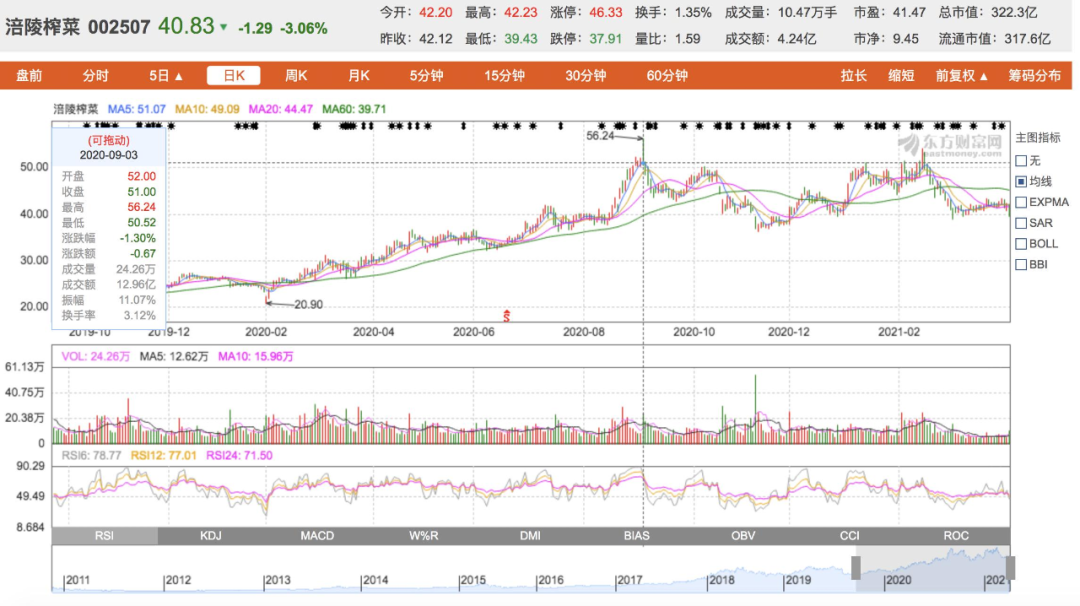The width and height of the screenshot is (1080, 606).
Task: Click the 2015 position on the timeline slider
Action: [x=473, y=580]
